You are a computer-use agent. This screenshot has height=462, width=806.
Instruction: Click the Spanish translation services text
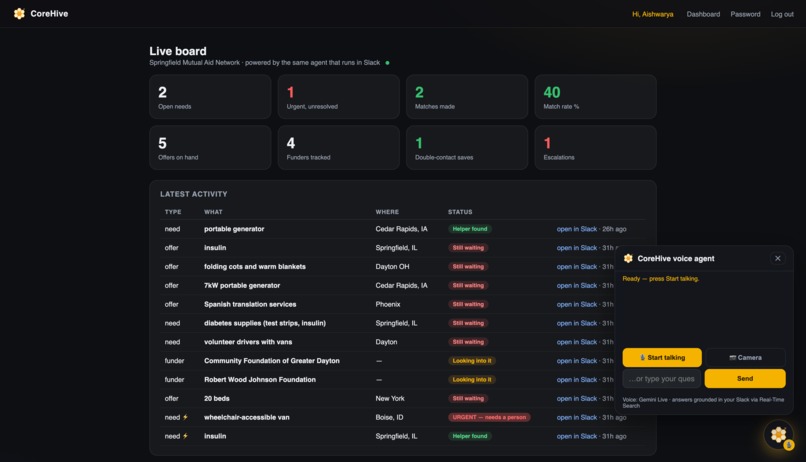(x=250, y=304)
